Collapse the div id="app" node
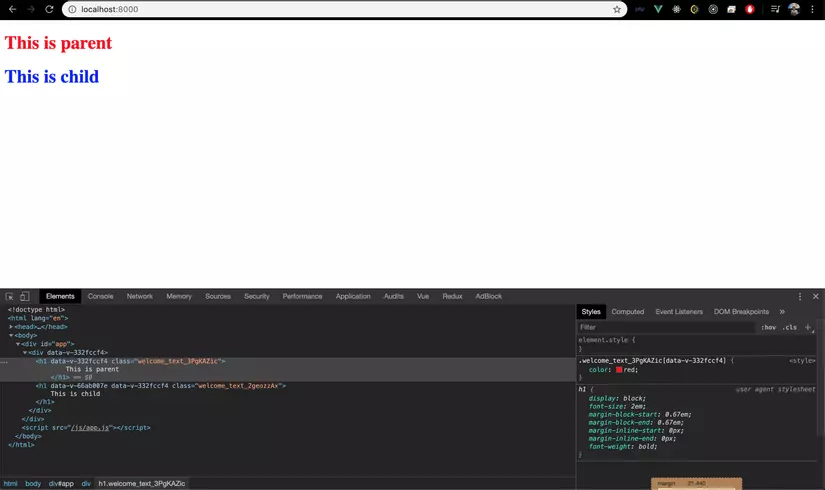Viewport: 825px width, 490px height. pos(18,344)
